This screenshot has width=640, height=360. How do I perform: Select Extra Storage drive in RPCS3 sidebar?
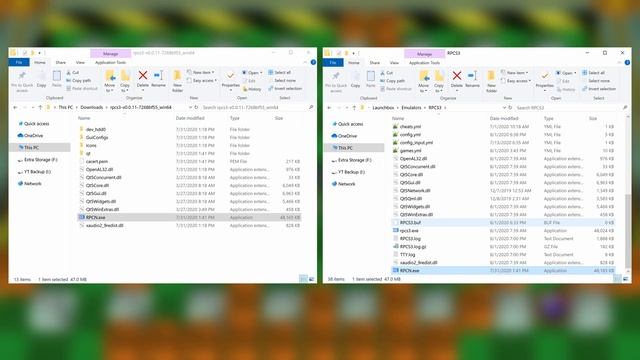[352, 160]
